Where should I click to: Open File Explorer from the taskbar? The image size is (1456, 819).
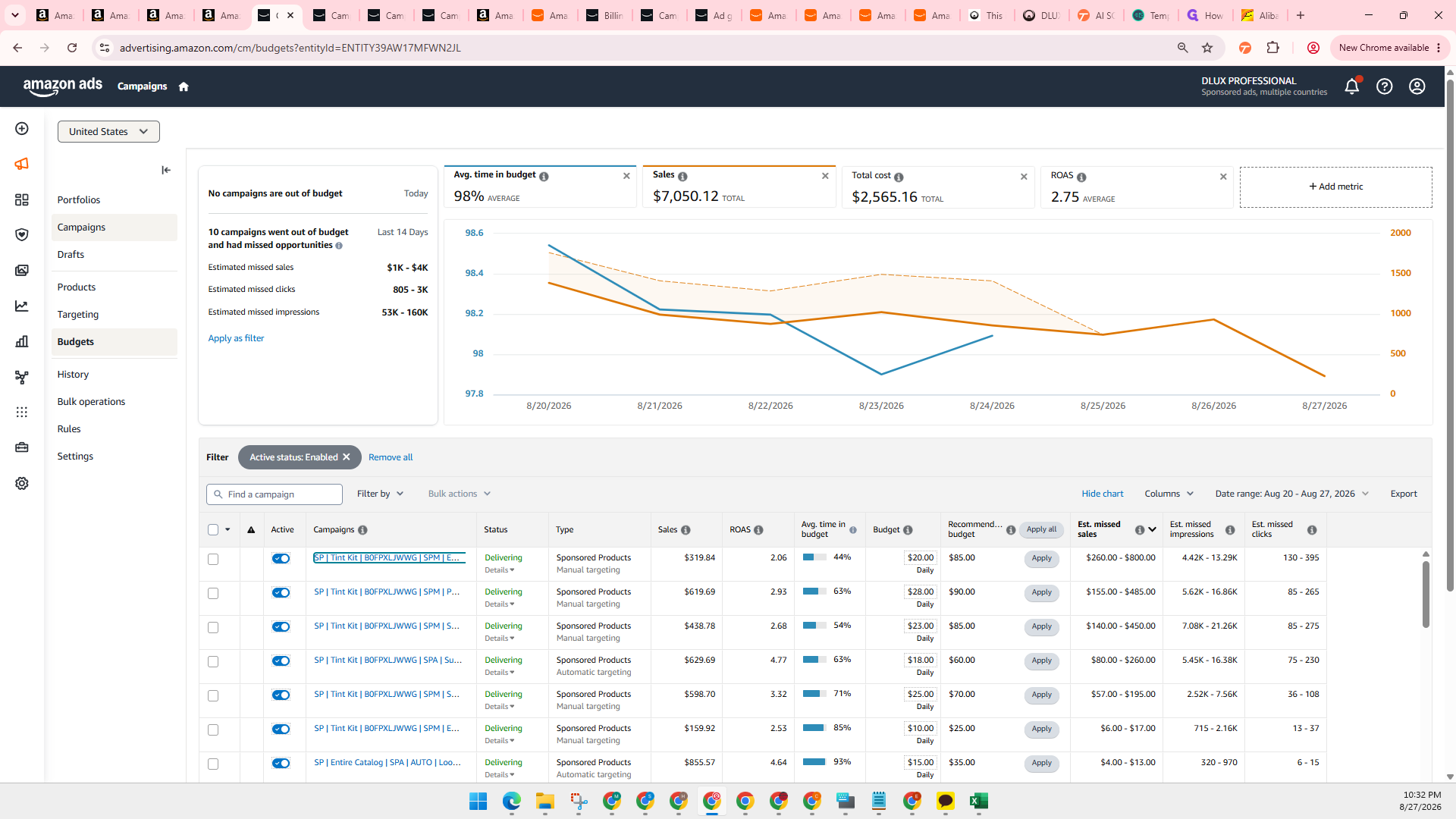pyautogui.click(x=544, y=801)
